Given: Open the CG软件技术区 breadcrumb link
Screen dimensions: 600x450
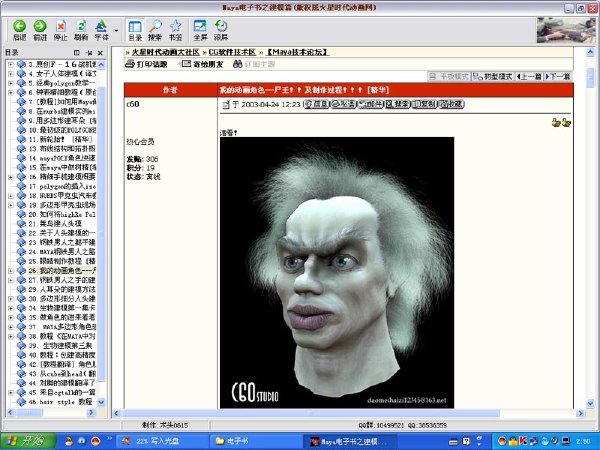Looking at the screenshot, I should [232, 52].
